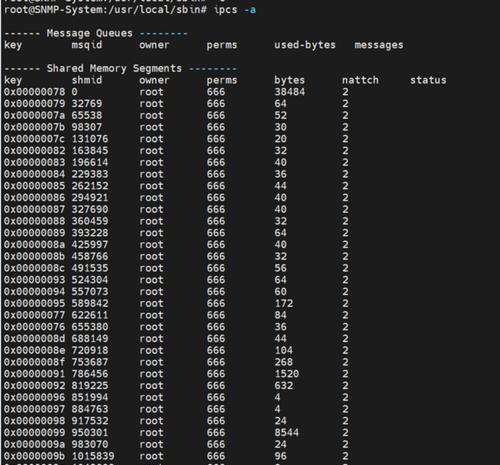Click the nattch column header

click(360, 80)
